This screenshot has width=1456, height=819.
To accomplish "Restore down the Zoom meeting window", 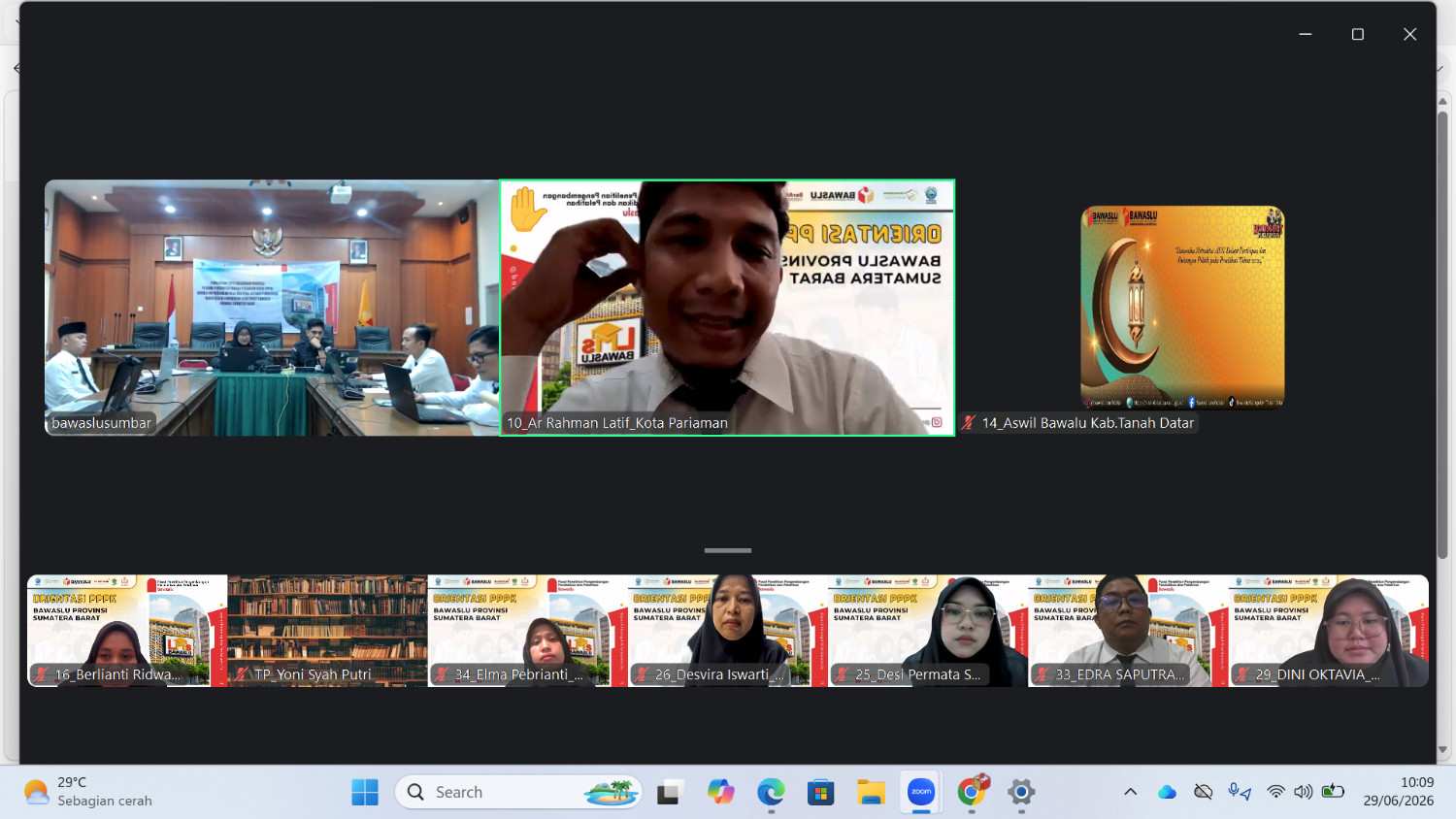I will click(x=1358, y=34).
